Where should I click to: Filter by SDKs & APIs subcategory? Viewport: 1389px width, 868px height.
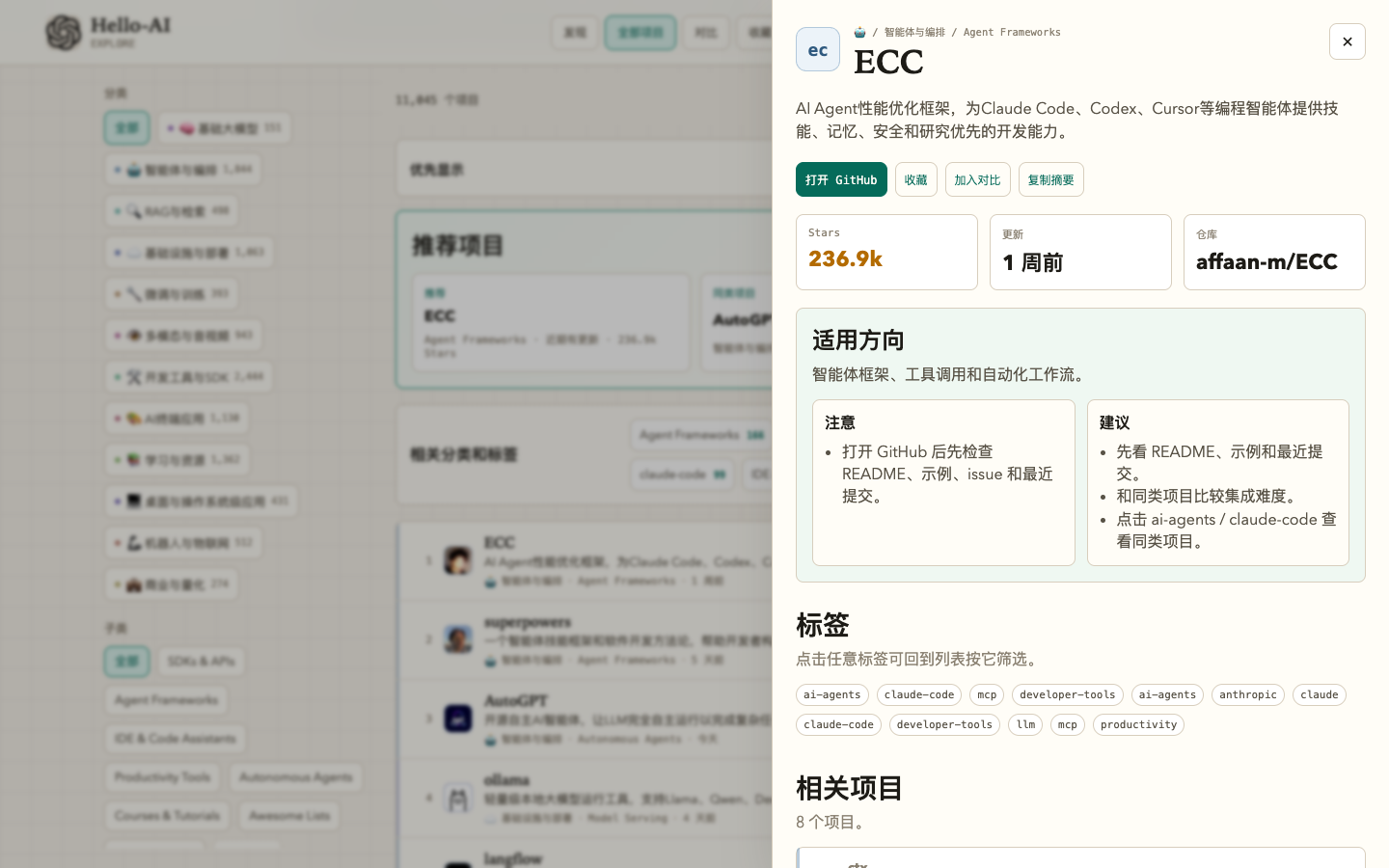[201, 661]
